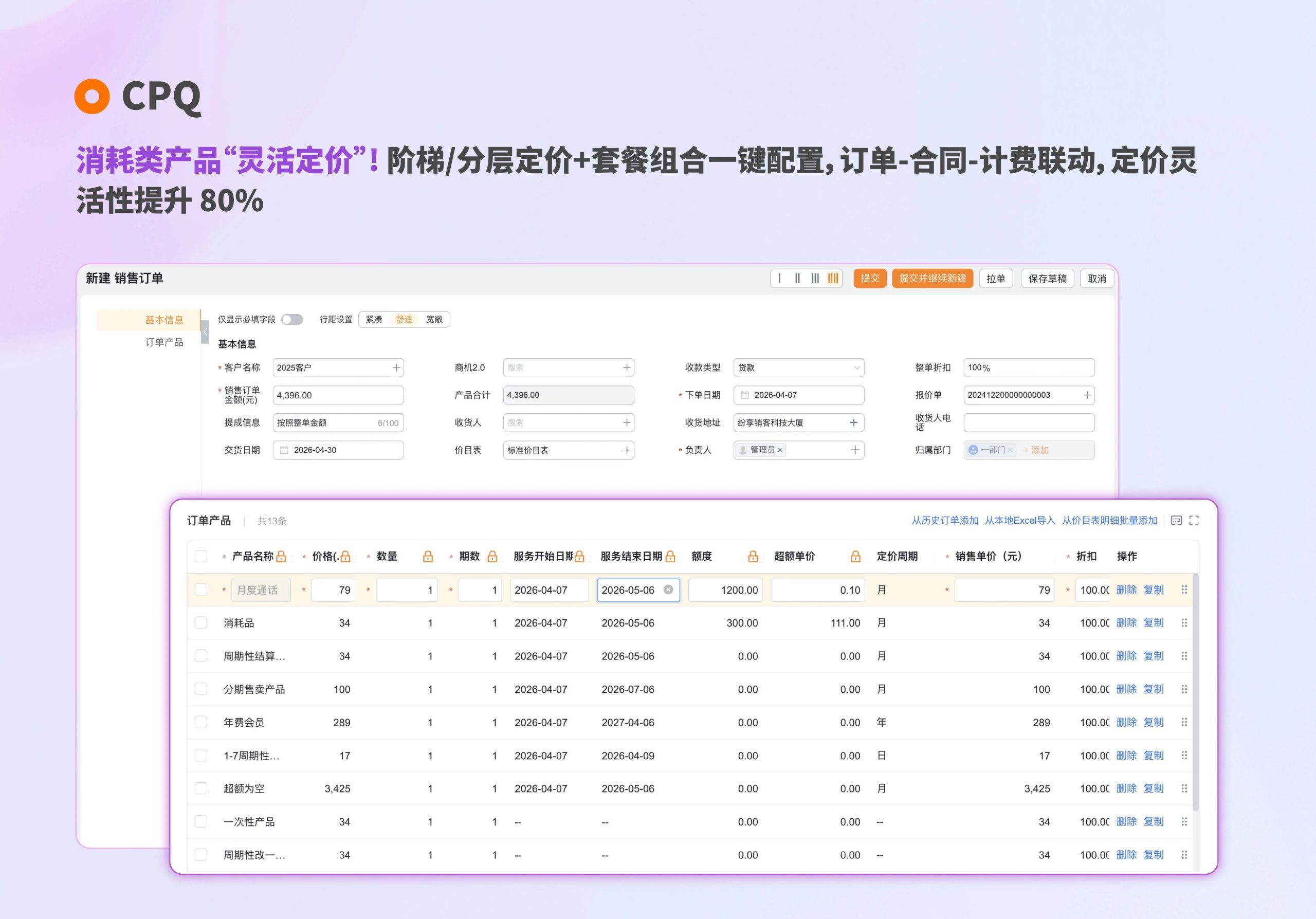Click the 从本地Excel导入 link
The width and height of the screenshot is (1316, 919).
pyautogui.click(x=1020, y=520)
